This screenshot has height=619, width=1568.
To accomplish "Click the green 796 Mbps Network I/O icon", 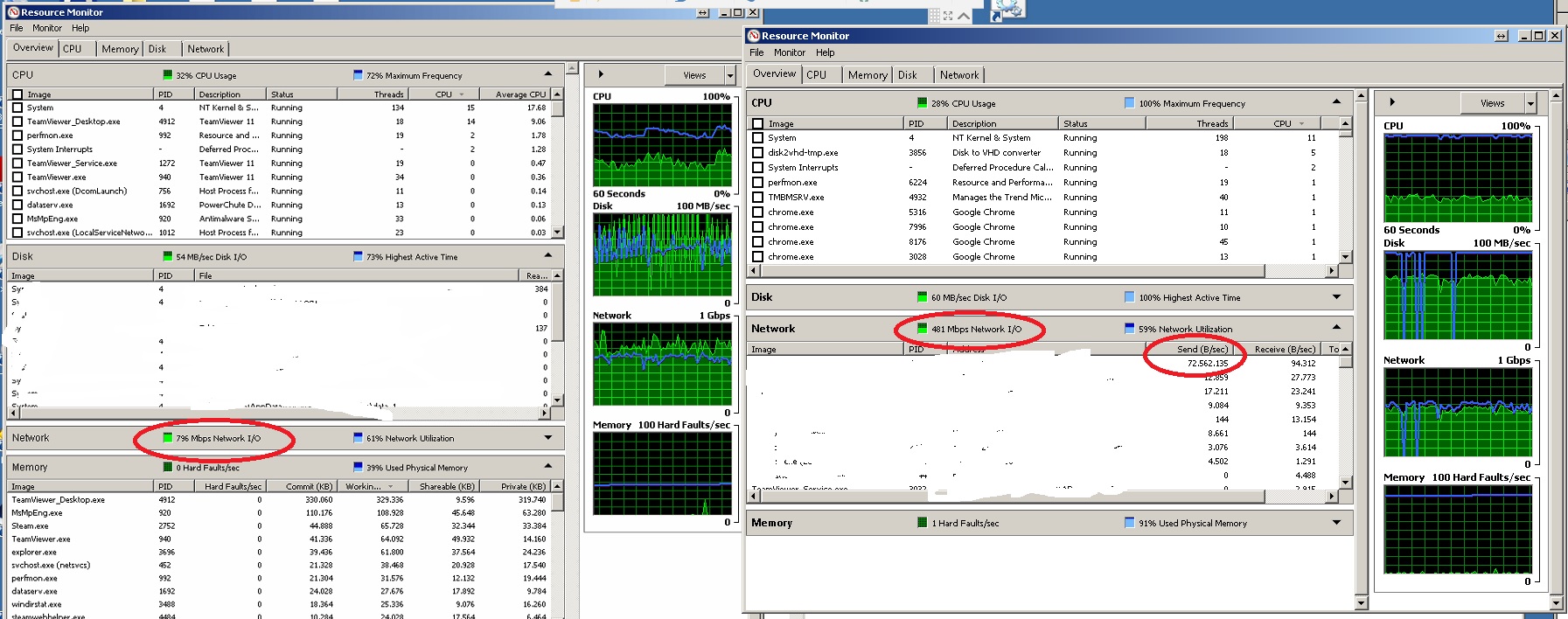I will 168,438.
